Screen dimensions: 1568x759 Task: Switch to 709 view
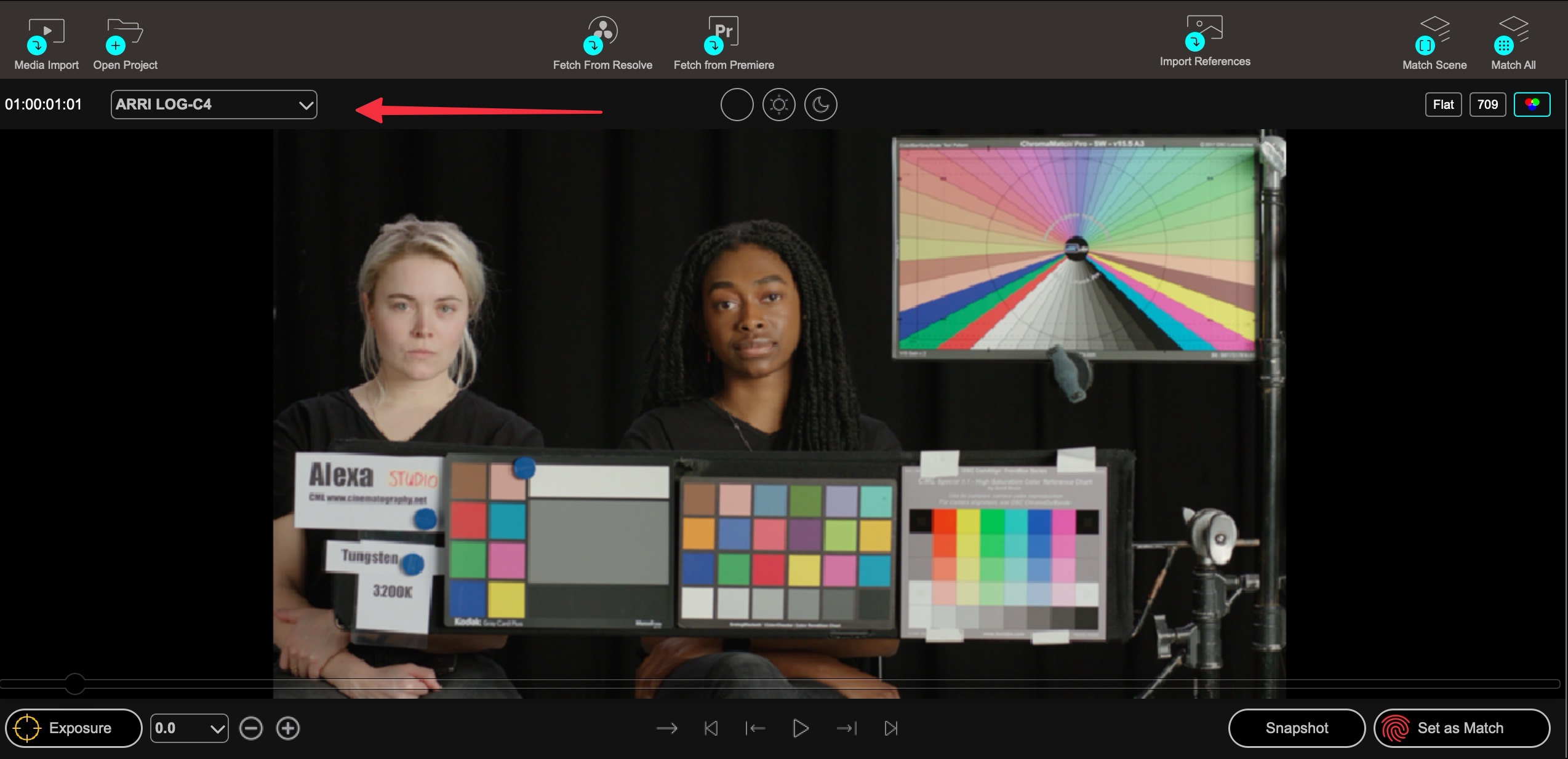(x=1487, y=105)
